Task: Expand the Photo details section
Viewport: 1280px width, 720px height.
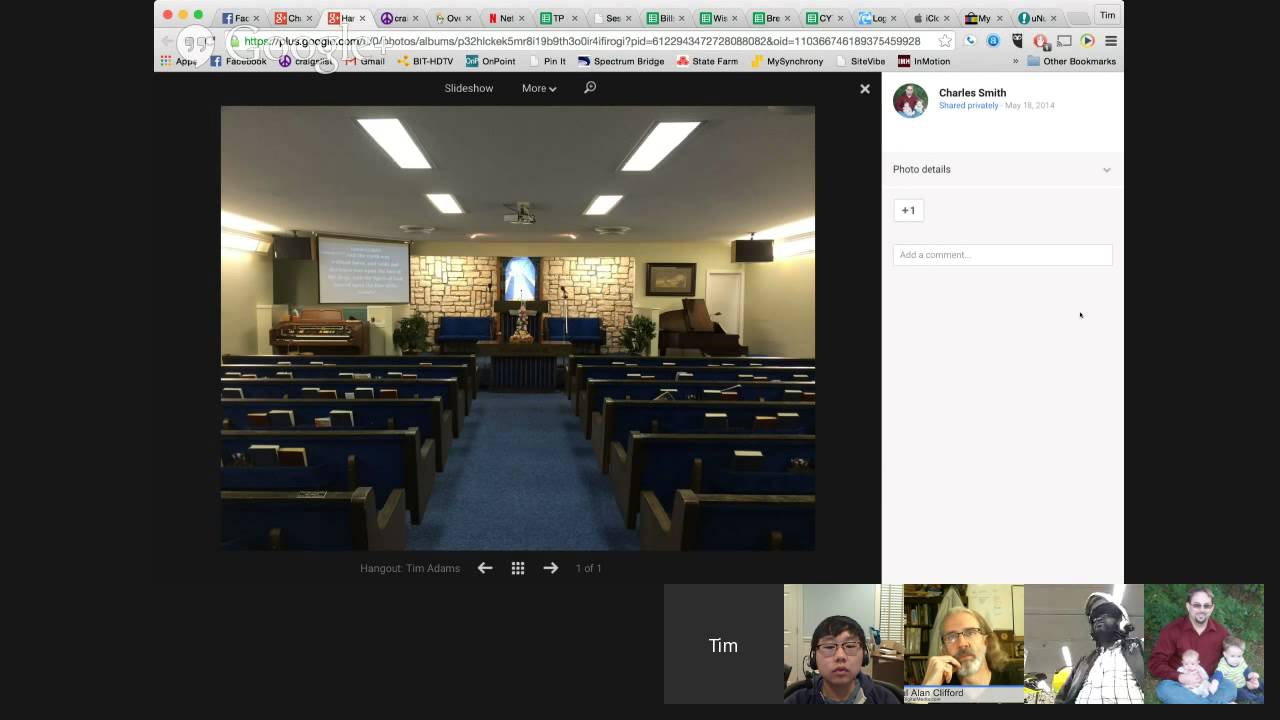Action: pyautogui.click(x=1002, y=169)
